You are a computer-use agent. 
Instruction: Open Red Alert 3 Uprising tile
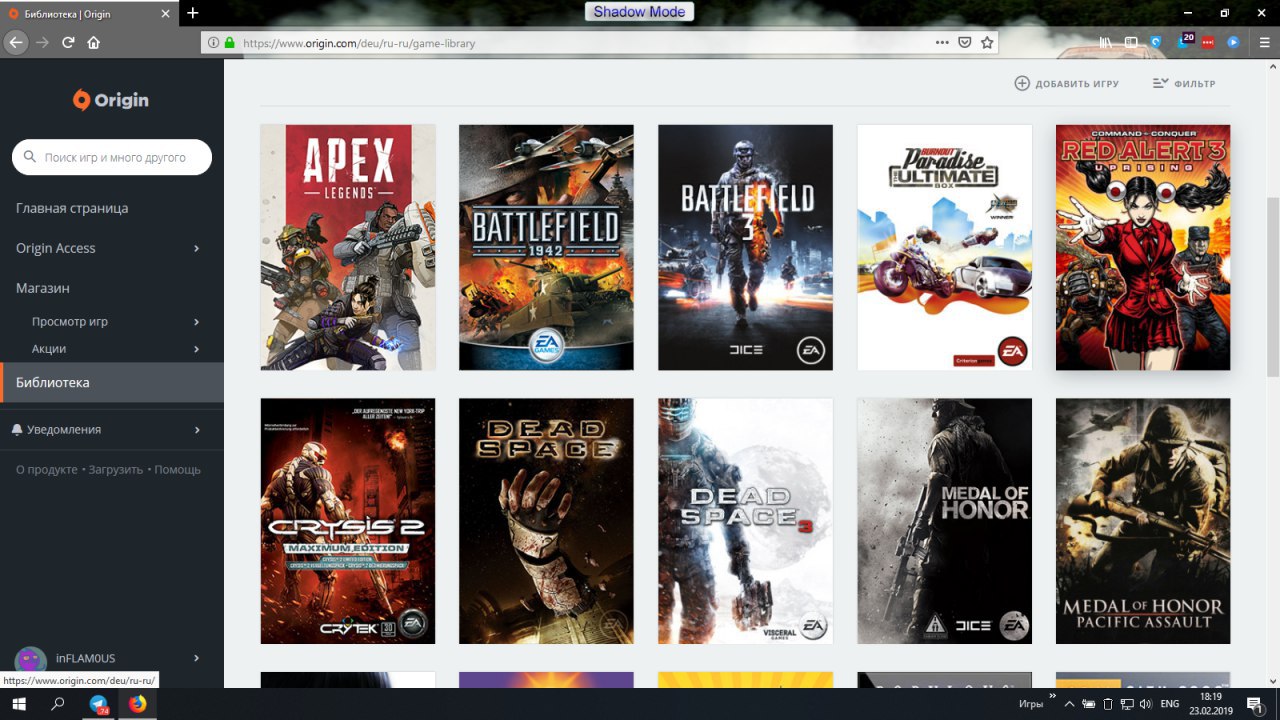(1143, 247)
